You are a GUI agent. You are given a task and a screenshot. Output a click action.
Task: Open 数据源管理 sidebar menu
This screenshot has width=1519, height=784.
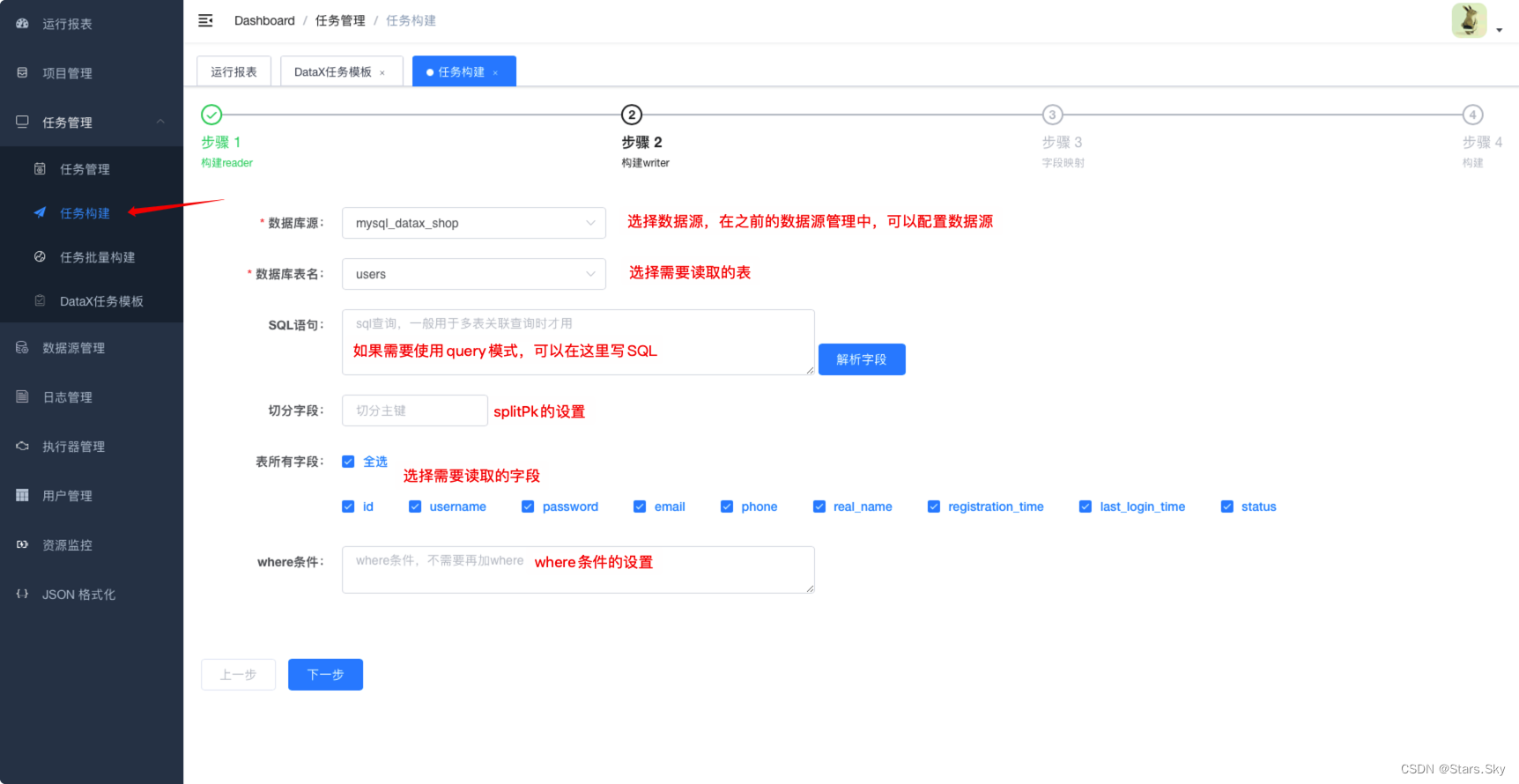tap(92, 348)
